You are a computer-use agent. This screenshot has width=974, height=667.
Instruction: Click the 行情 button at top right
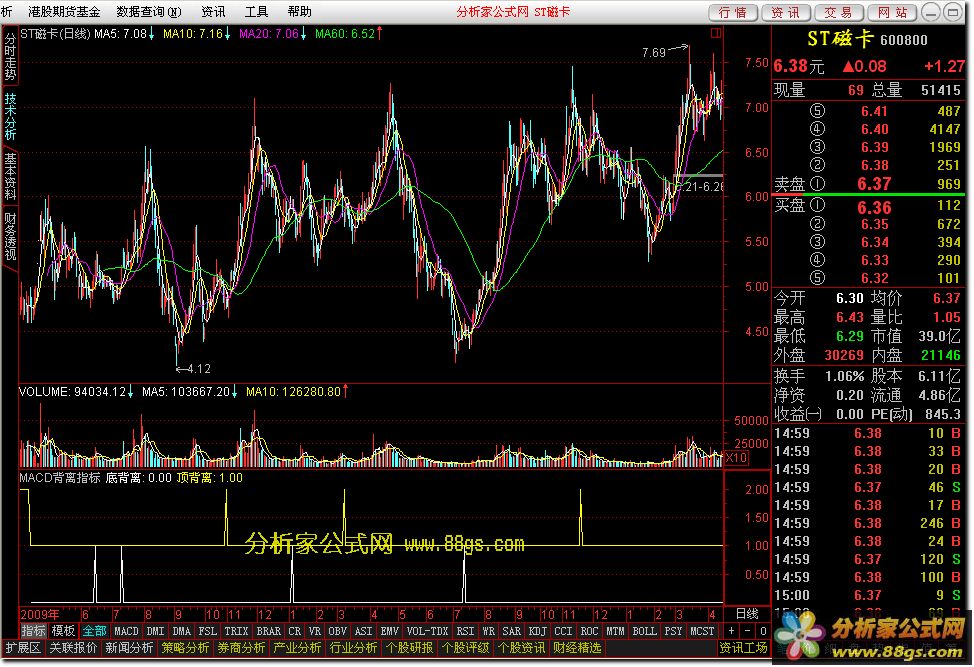tap(733, 12)
